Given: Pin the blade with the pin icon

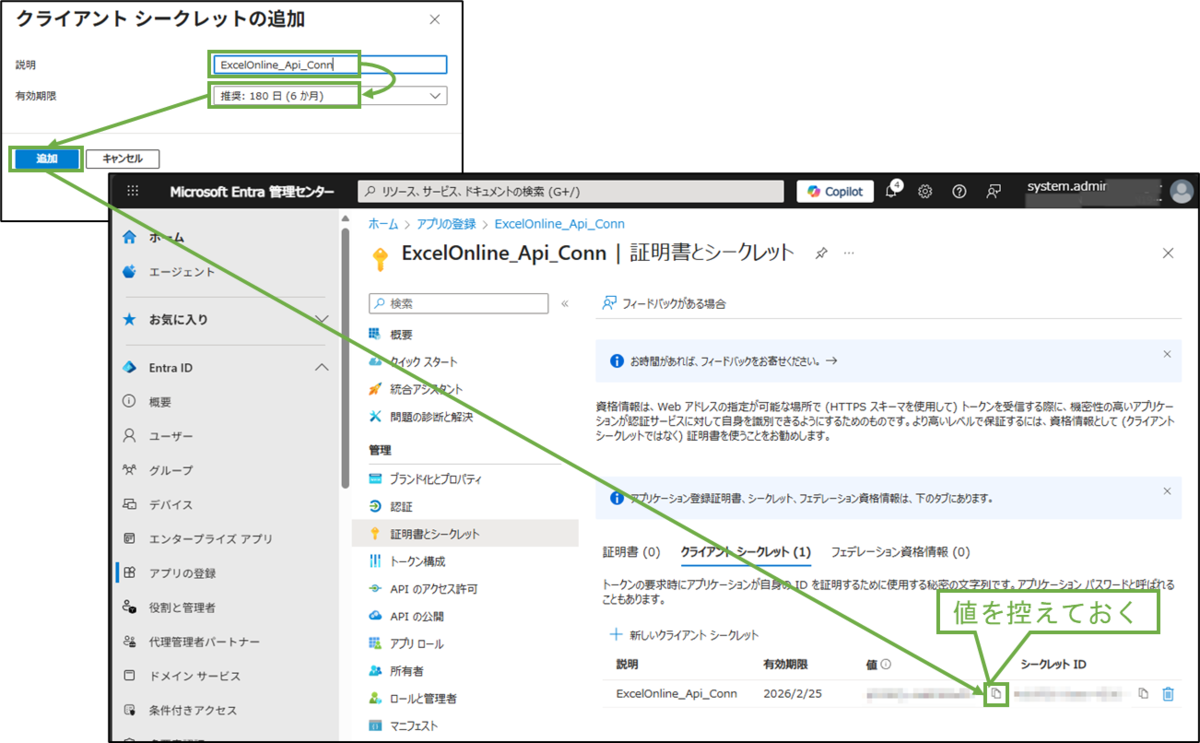Looking at the screenshot, I should click(820, 254).
